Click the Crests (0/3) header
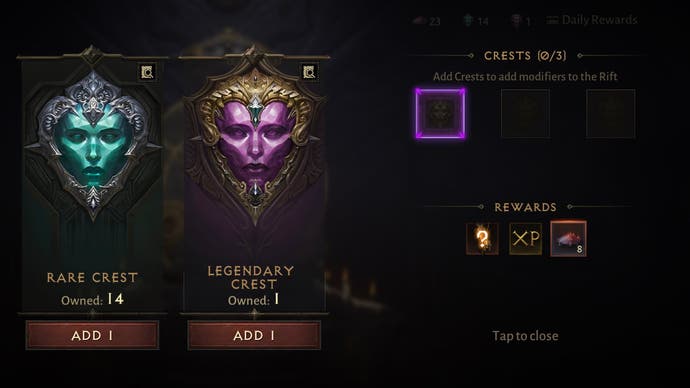The height and width of the screenshot is (388, 690). (525, 56)
